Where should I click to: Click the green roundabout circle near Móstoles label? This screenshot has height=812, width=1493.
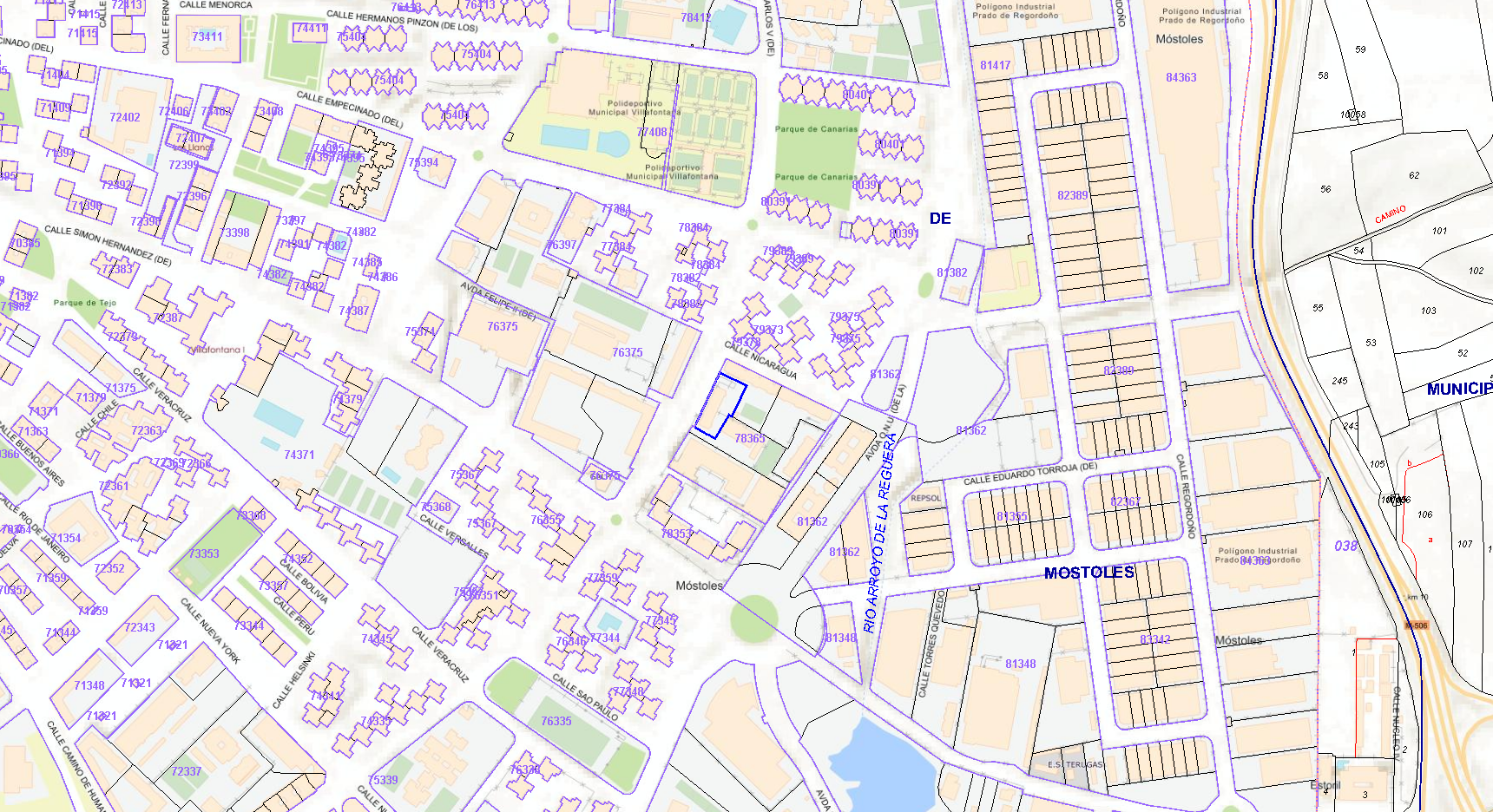(753, 619)
